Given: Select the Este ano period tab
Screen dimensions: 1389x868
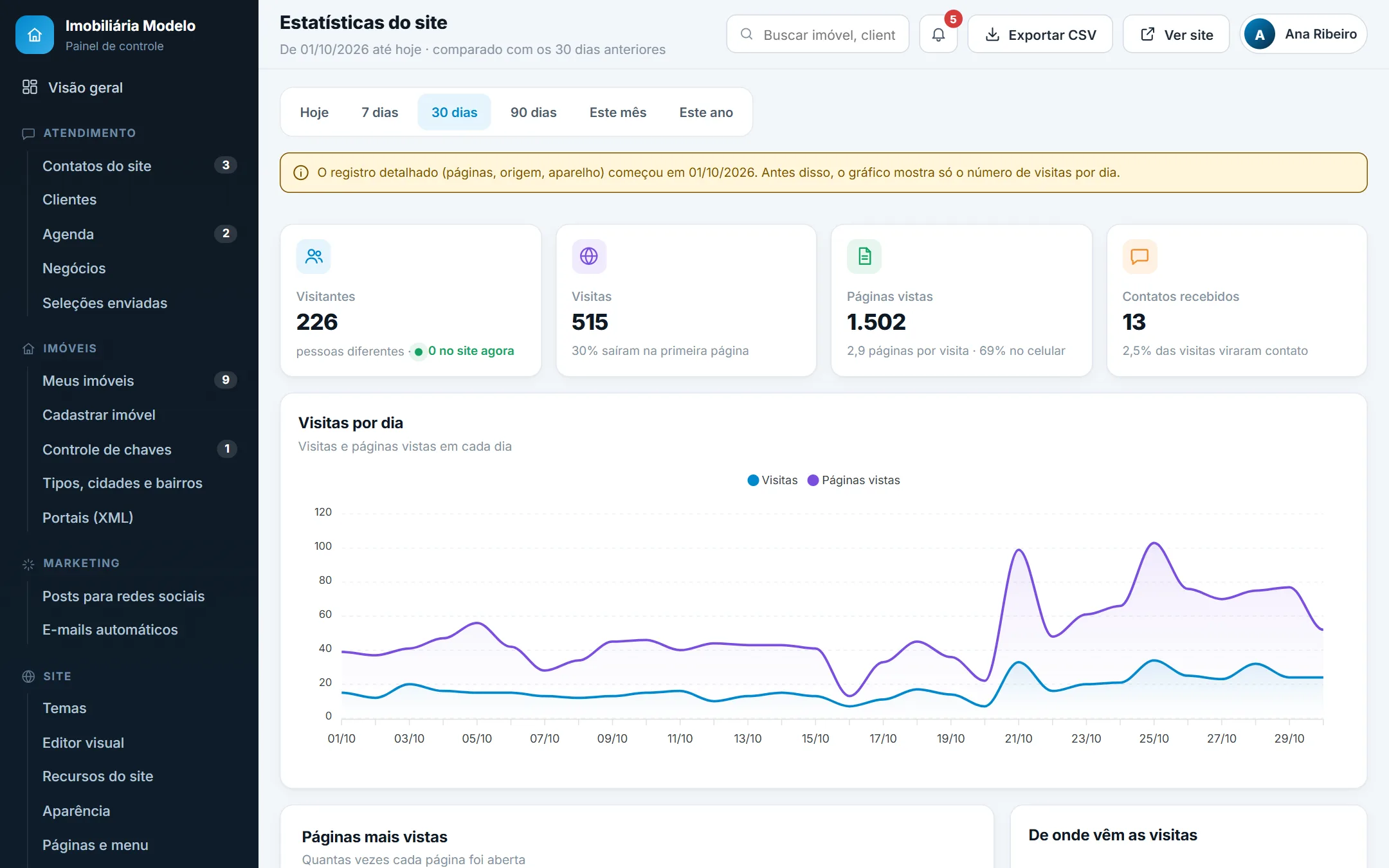Looking at the screenshot, I should click(x=706, y=112).
